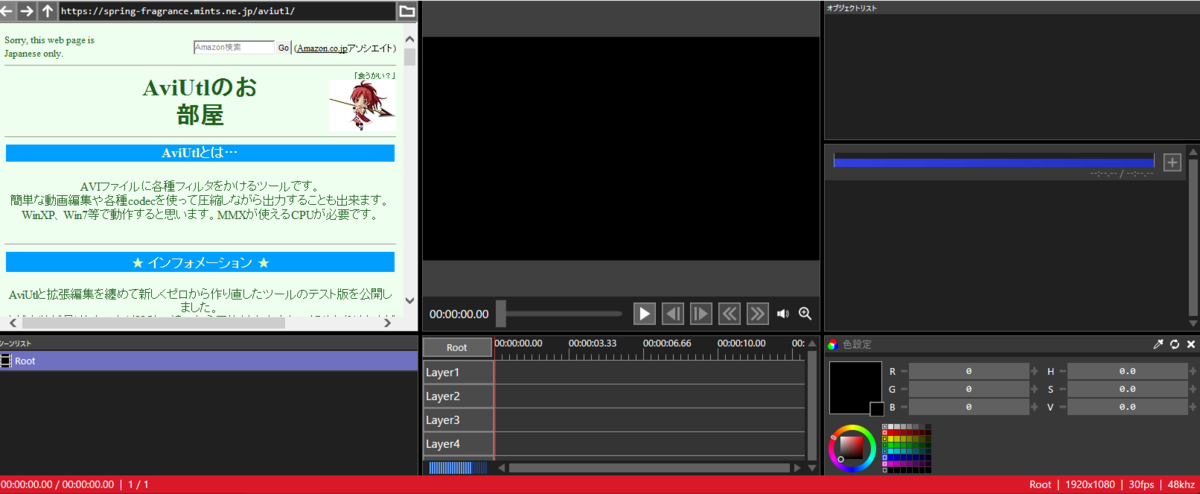Decrease R with its minus stepper
1200x494 pixels.
(904, 371)
